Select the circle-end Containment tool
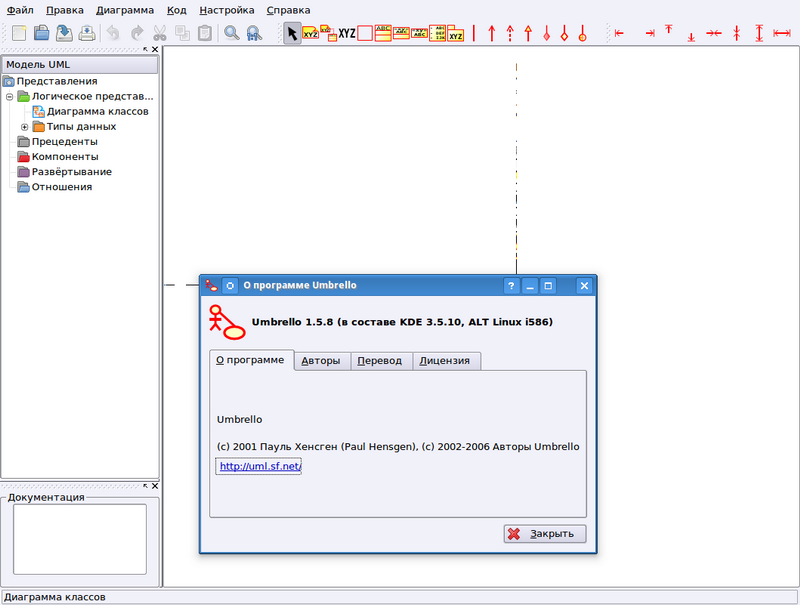Image resolution: width=800 pixels, height=605 pixels. (583, 33)
